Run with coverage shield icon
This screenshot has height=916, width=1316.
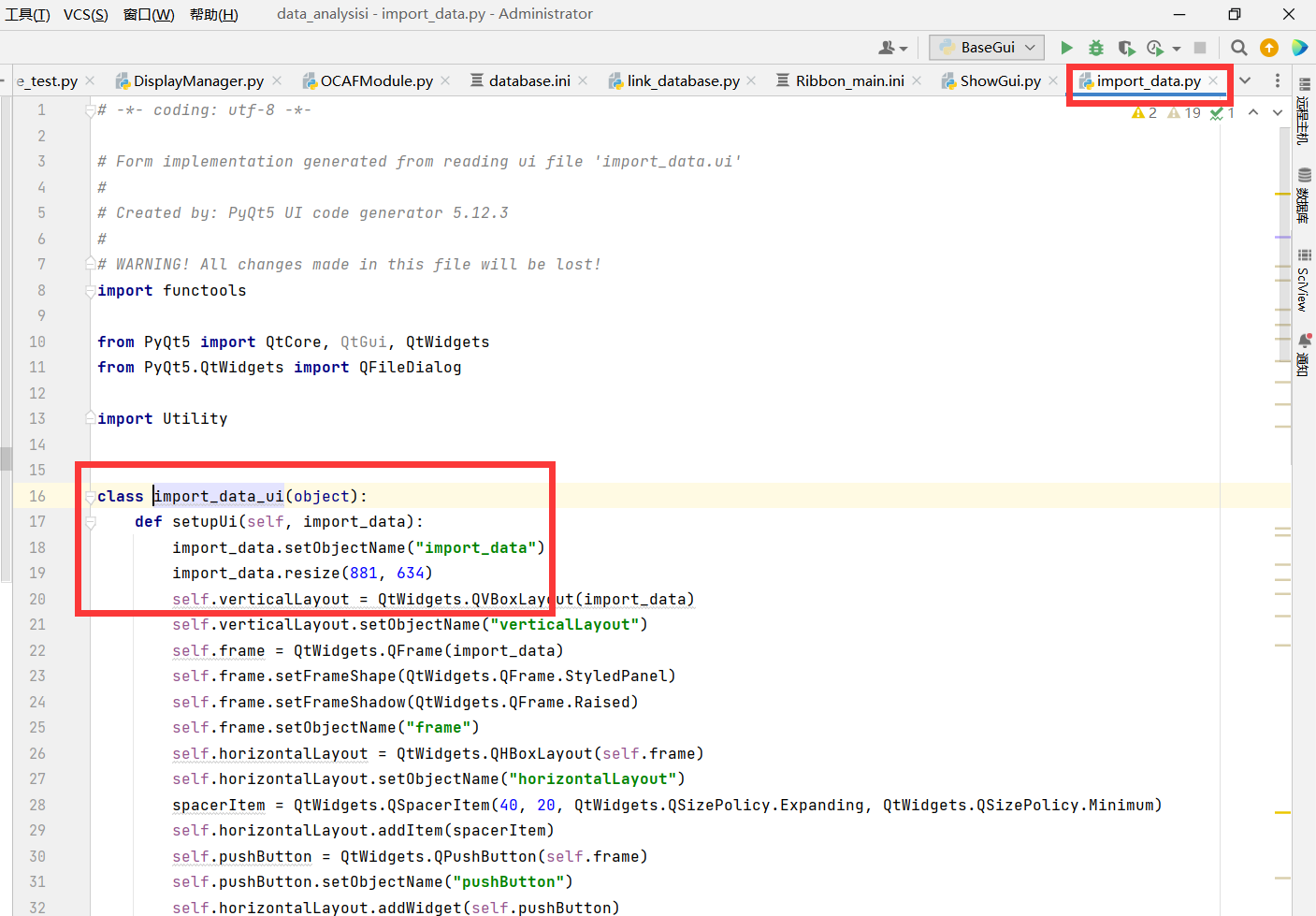click(x=1126, y=48)
